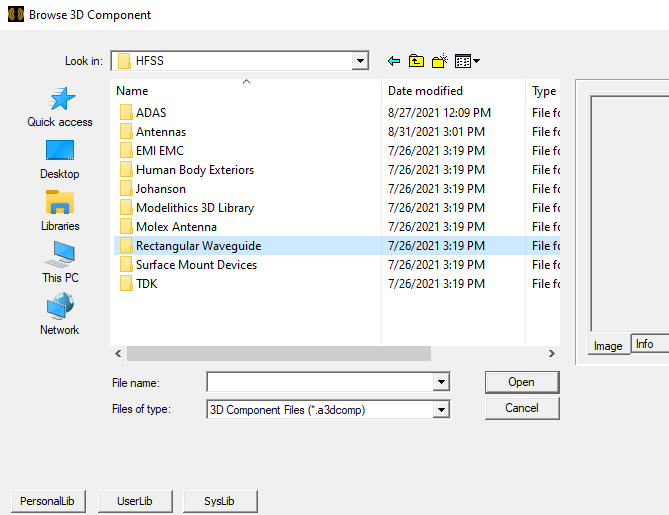Viewport: 669px width, 515px height.
Task: Select the ADAS folder icon
Action: [x=126, y=113]
